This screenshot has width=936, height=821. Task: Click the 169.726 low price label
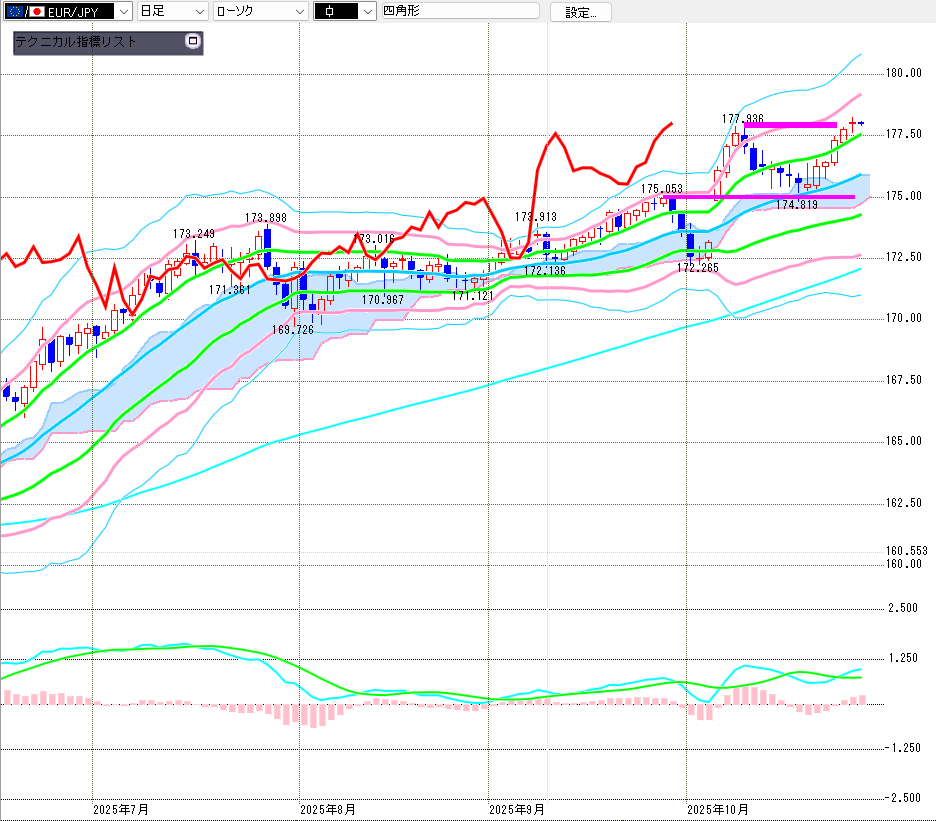tap(292, 329)
